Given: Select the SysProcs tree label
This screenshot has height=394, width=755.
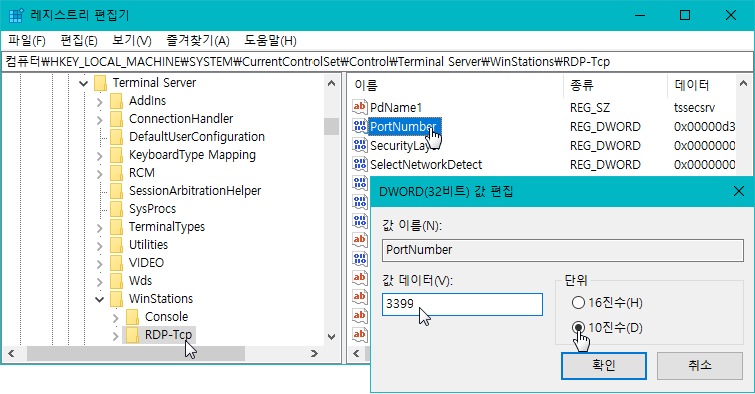Looking at the screenshot, I should coord(152,209).
